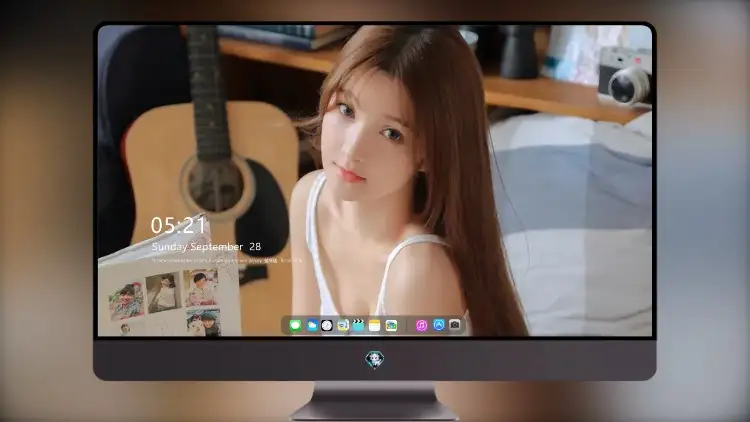
Task: Open the photo gallery app left of divider
Action: (x=391, y=326)
